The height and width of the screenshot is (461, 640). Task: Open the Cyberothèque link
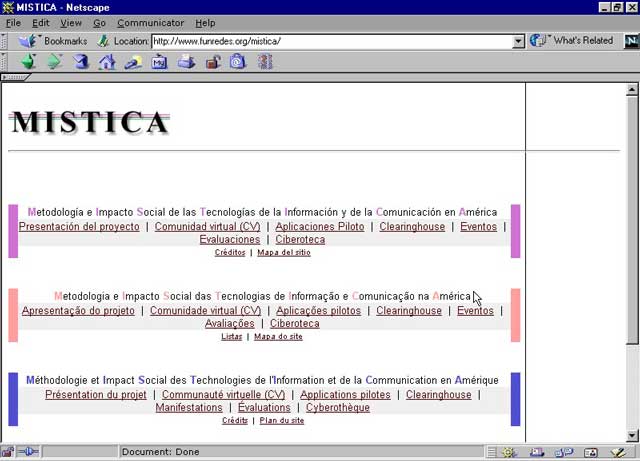click(337, 408)
